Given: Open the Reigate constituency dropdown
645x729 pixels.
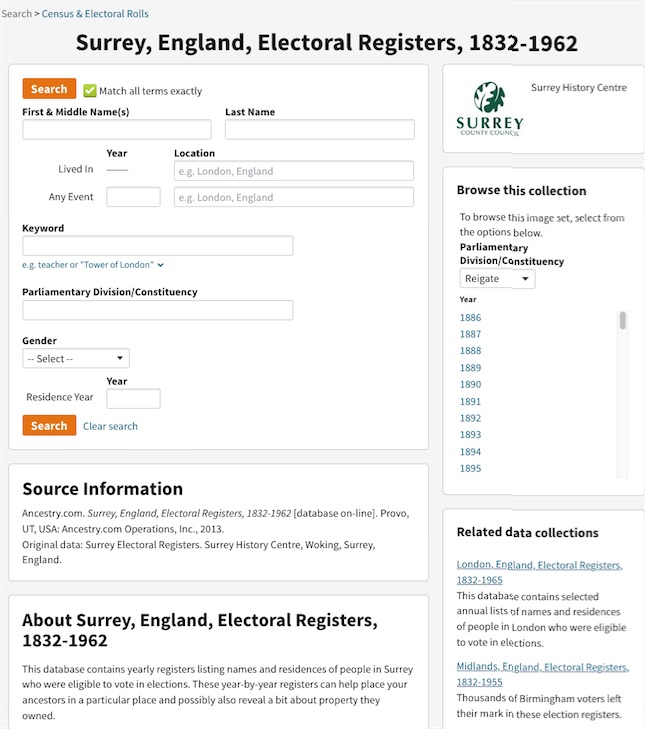Looking at the screenshot, I should pyautogui.click(x=497, y=278).
